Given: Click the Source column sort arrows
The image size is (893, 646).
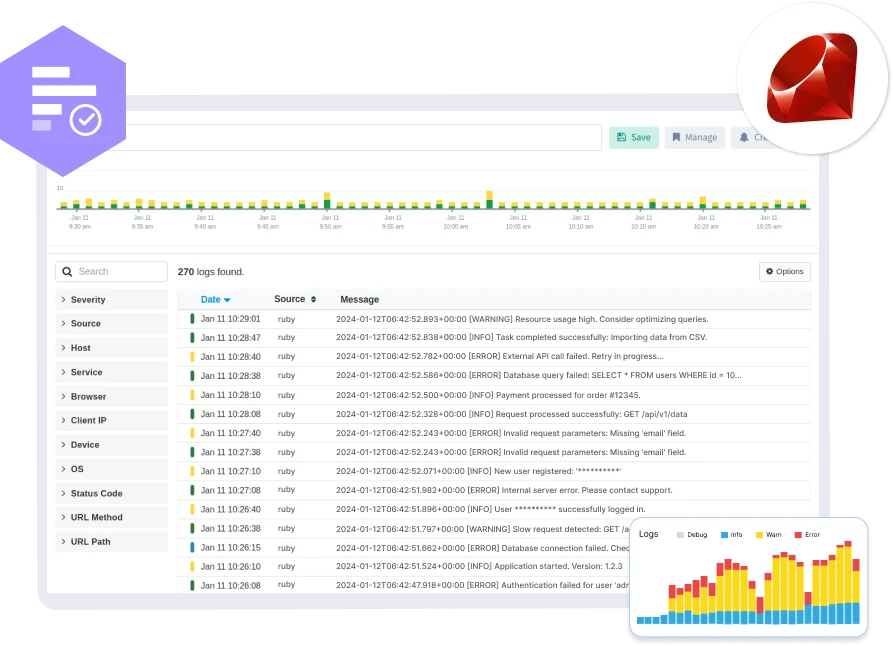Looking at the screenshot, I should click(x=313, y=300).
